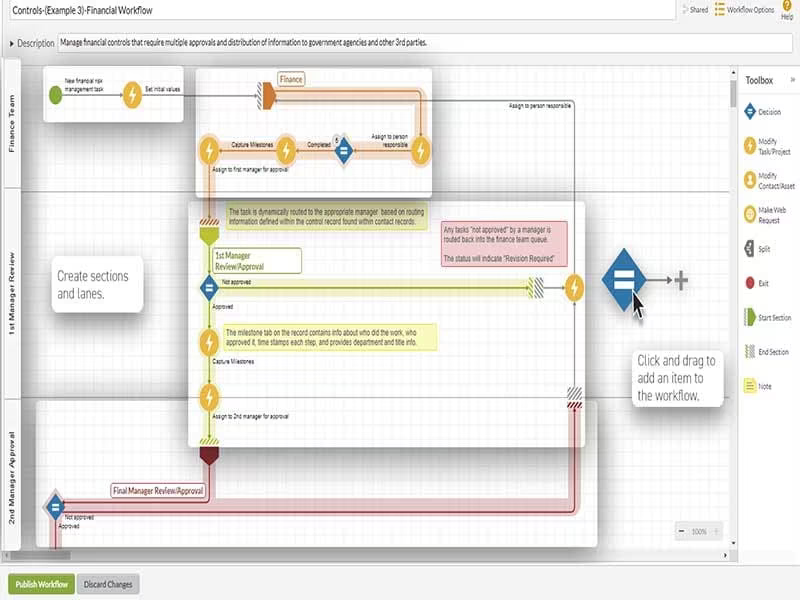This screenshot has height=600, width=800.
Task: Click Publish Workflow button
Action: pyautogui.click(x=41, y=584)
